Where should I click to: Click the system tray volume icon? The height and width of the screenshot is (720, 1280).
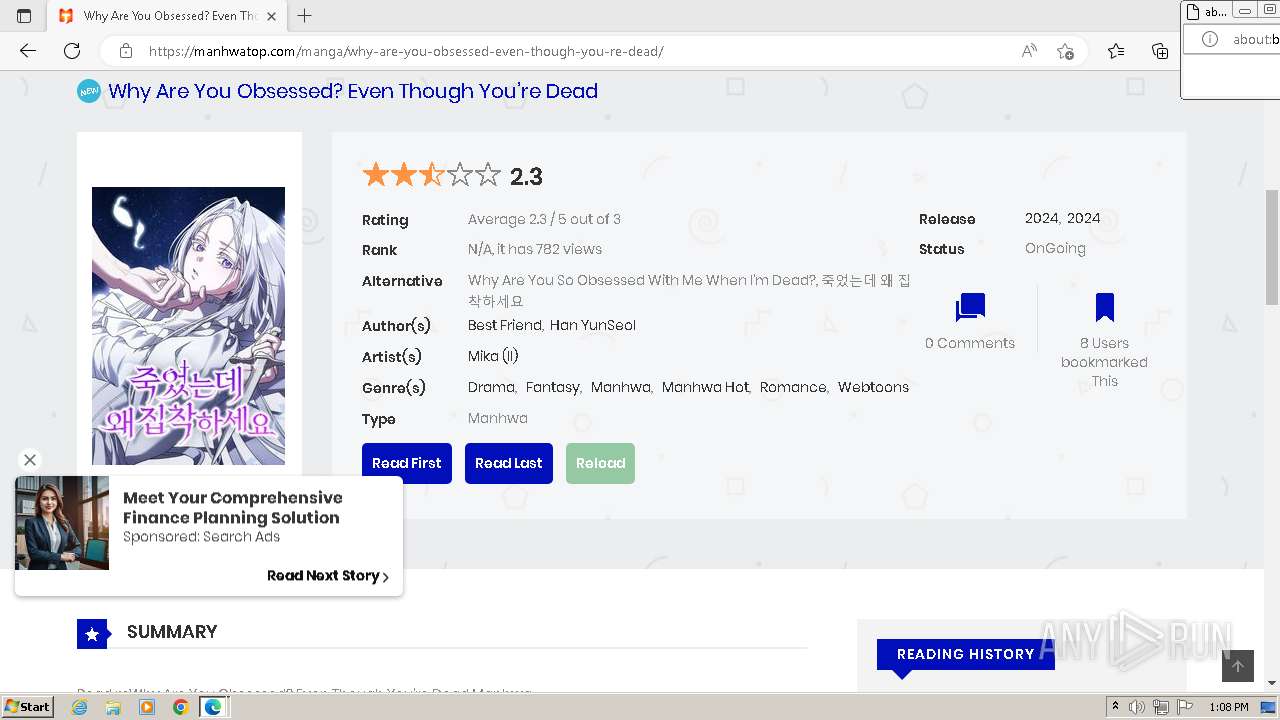(1137, 707)
